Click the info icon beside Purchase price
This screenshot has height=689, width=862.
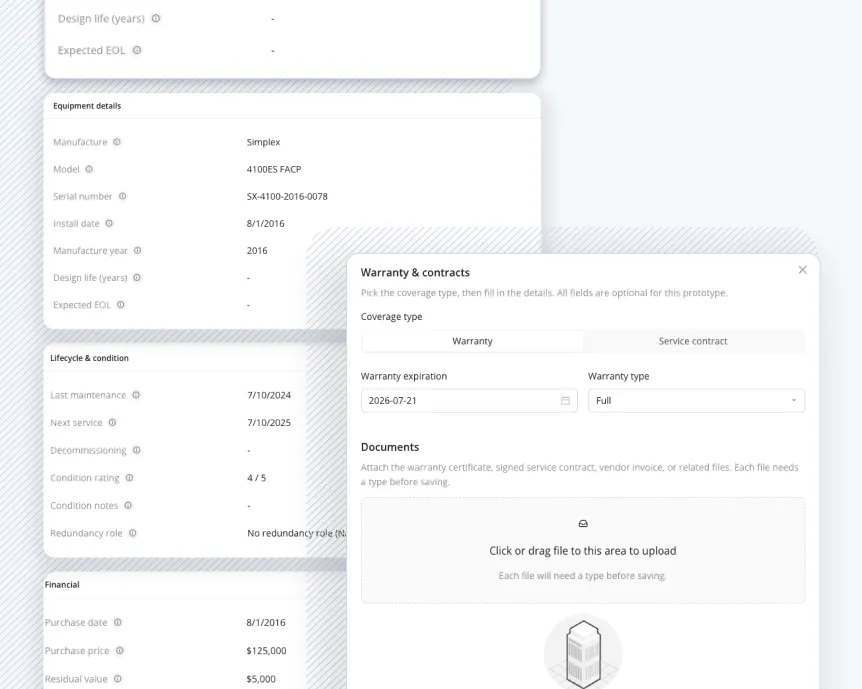coord(119,651)
